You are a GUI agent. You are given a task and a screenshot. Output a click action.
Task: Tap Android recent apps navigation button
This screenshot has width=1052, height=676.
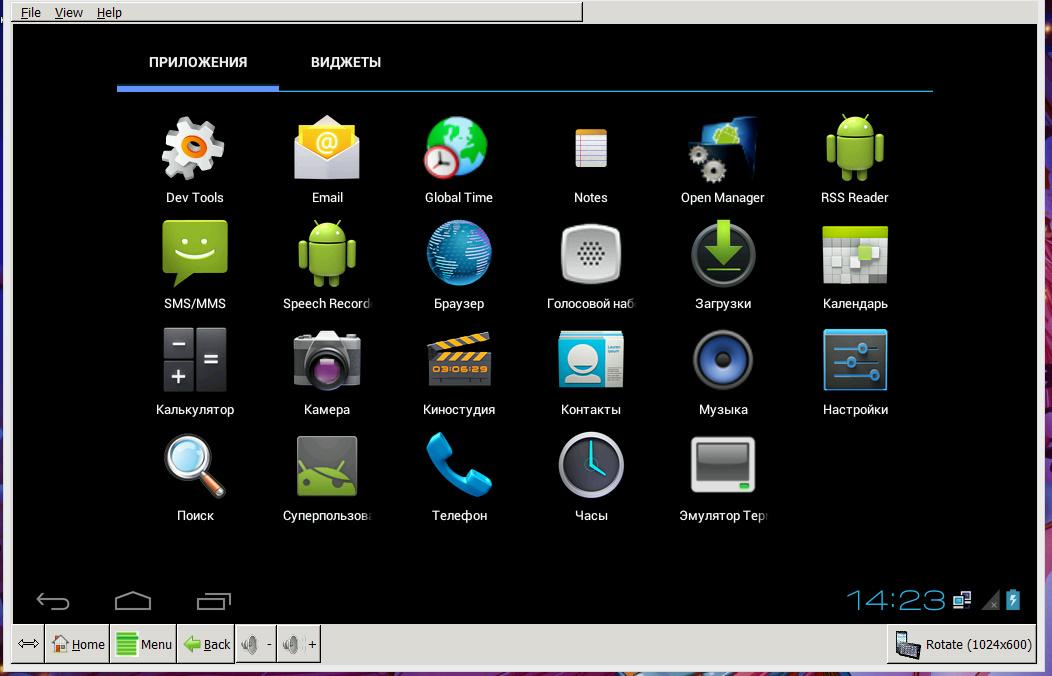(x=214, y=600)
